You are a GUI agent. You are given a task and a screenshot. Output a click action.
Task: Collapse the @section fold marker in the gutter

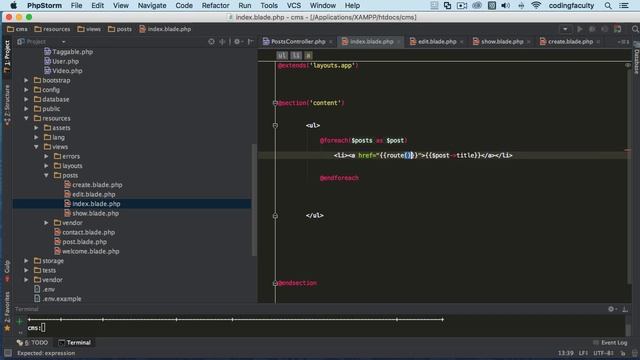point(275,103)
